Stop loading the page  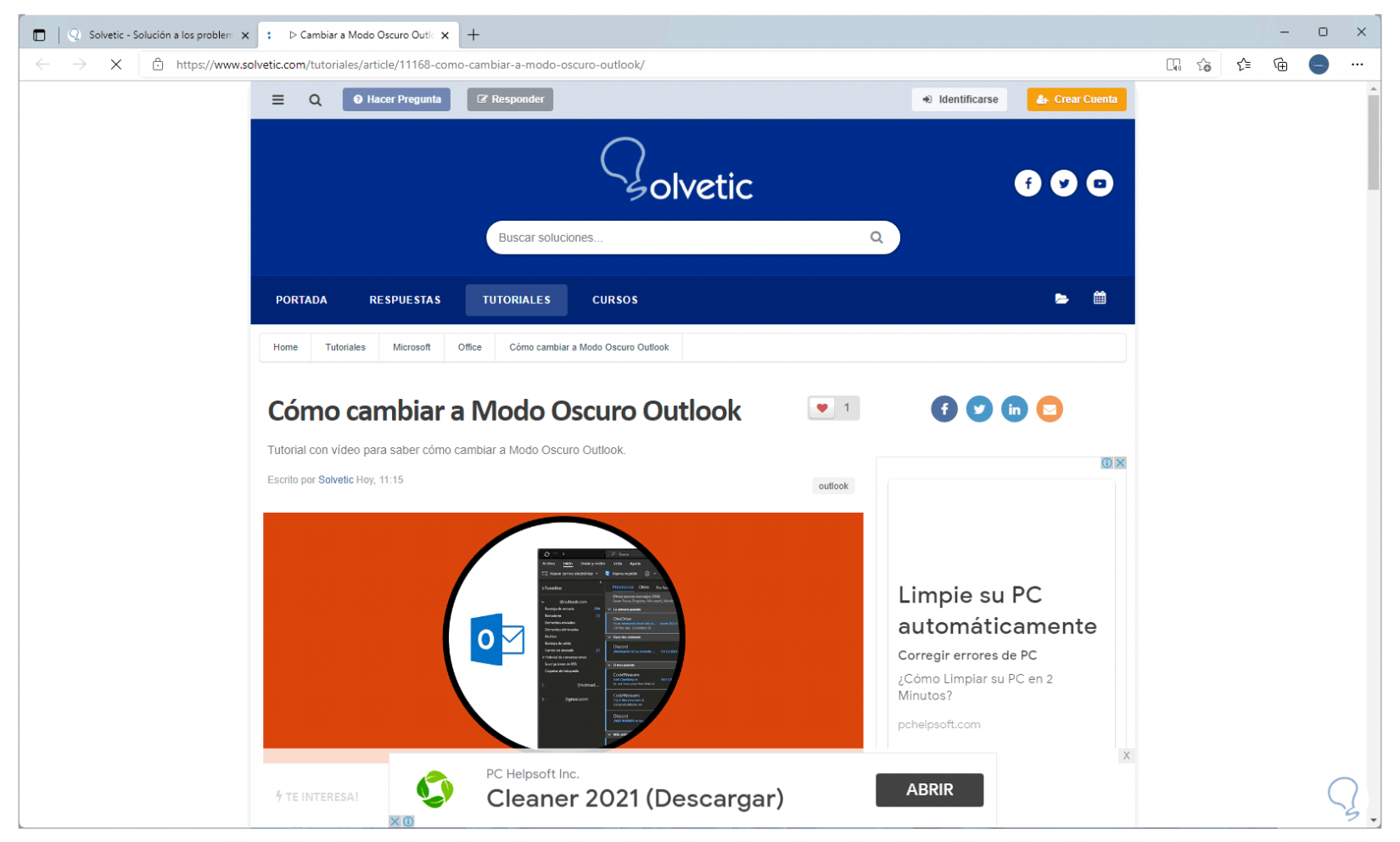[116, 65]
